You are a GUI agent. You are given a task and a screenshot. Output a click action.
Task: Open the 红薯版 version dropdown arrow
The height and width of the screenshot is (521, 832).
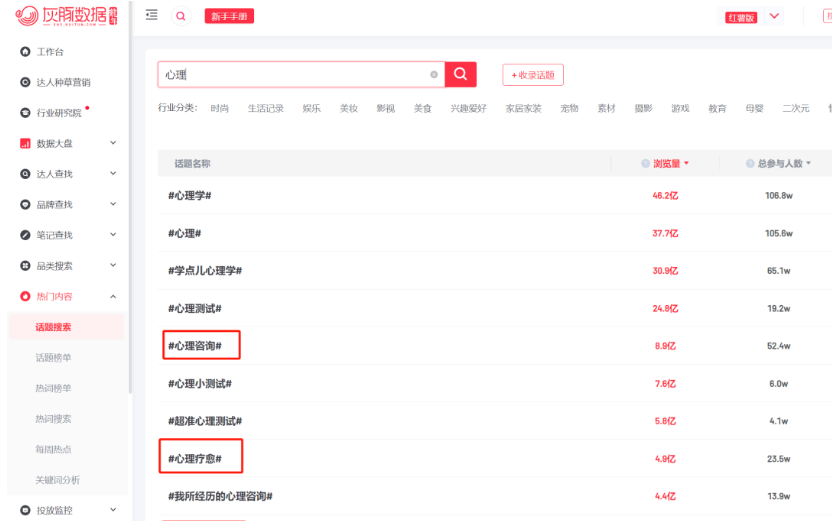click(774, 16)
